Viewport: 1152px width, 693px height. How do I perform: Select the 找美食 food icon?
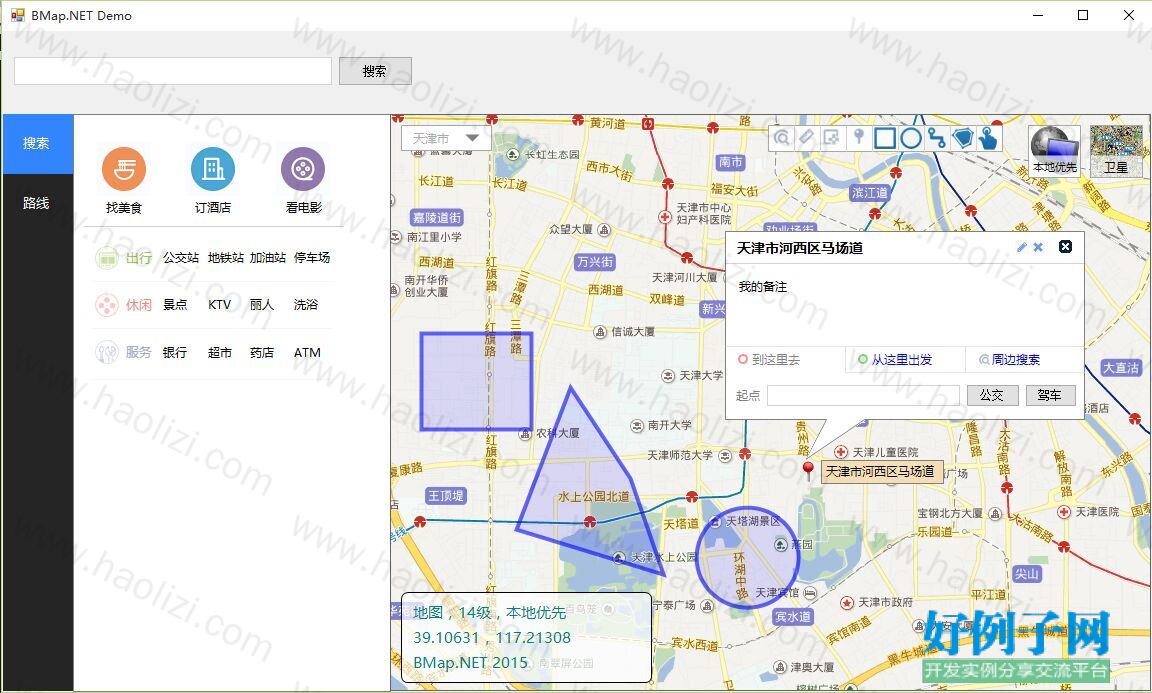123,168
